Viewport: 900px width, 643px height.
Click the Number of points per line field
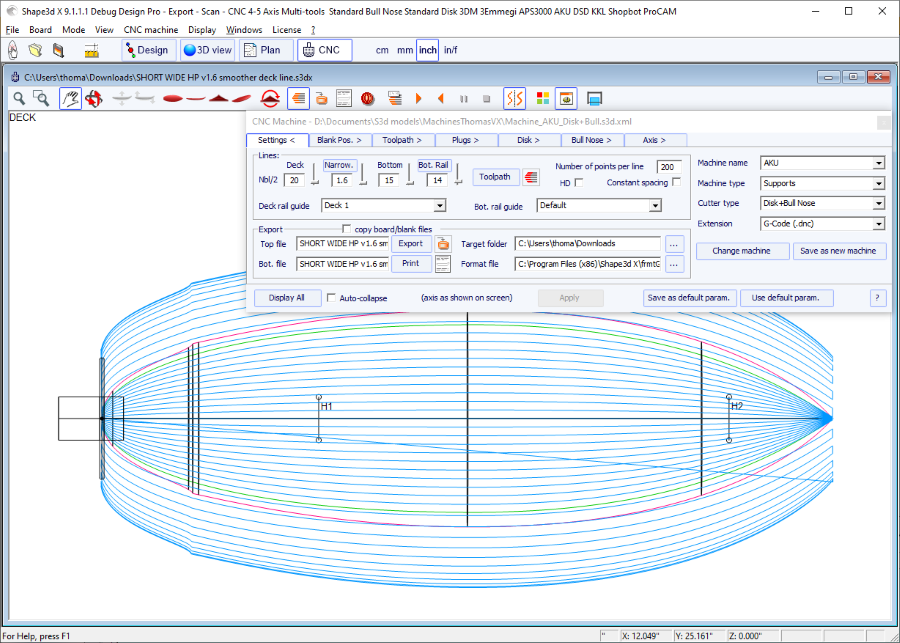(x=669, y=166)
